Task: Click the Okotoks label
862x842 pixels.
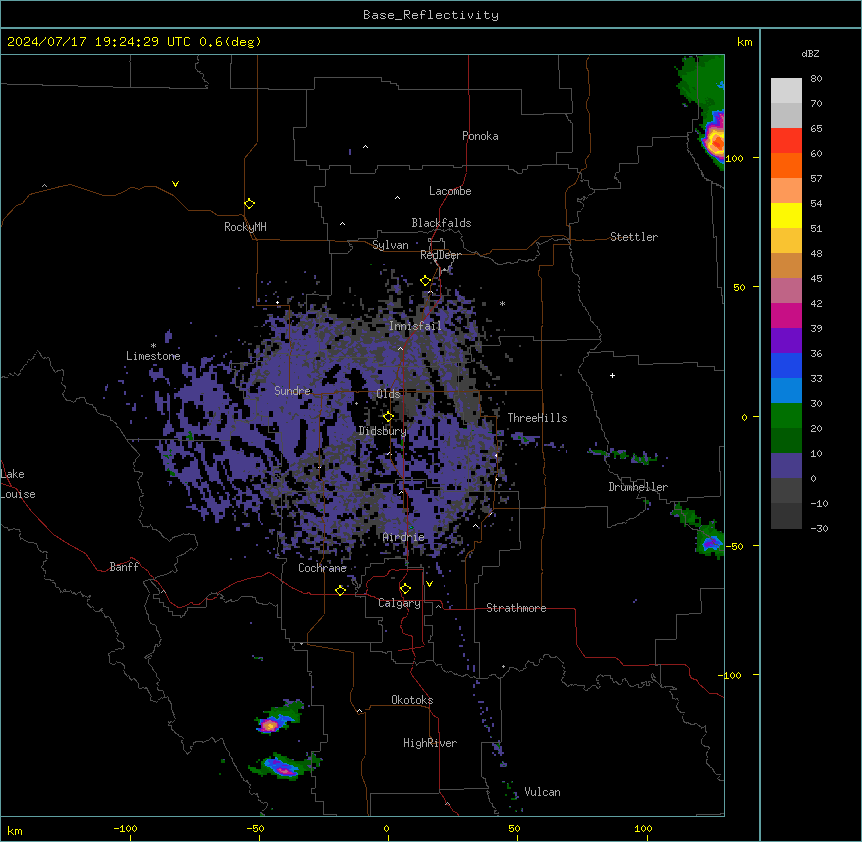Action: pyautogui.click(x=412, y=700)
